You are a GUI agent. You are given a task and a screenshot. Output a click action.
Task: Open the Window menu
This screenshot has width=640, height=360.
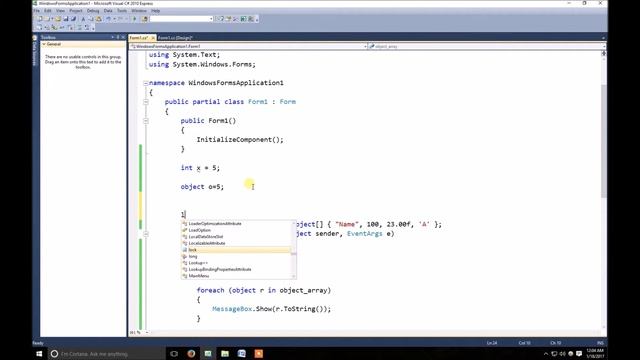139,11
